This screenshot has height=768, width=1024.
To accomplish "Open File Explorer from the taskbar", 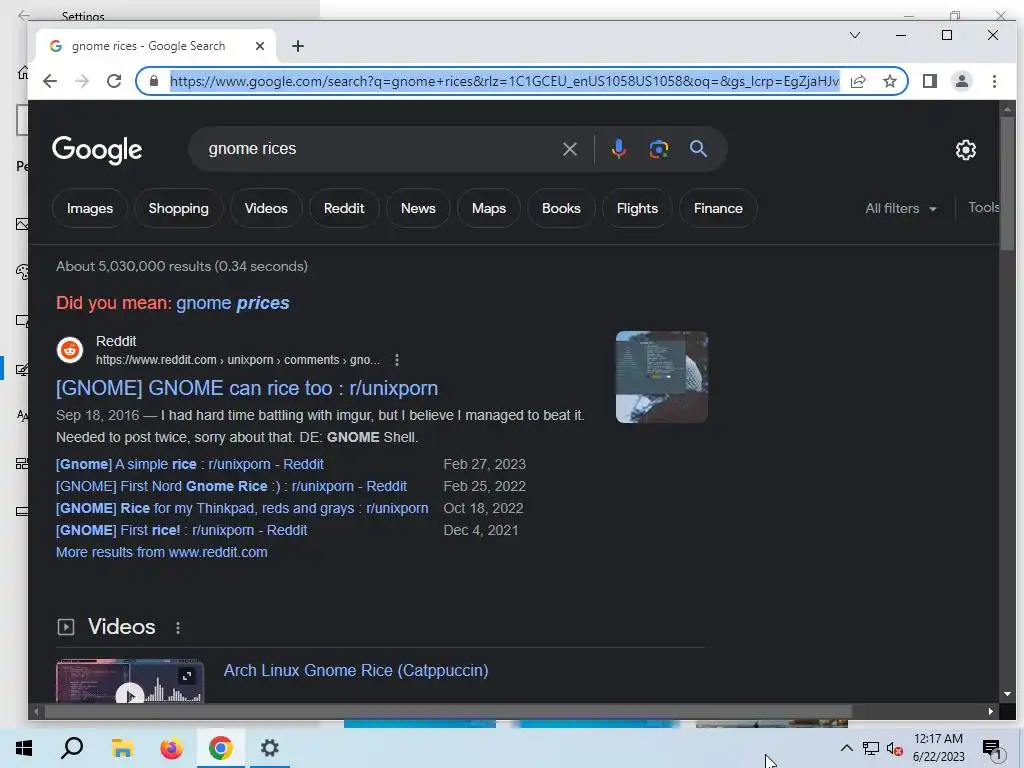I will click(122, 748).
